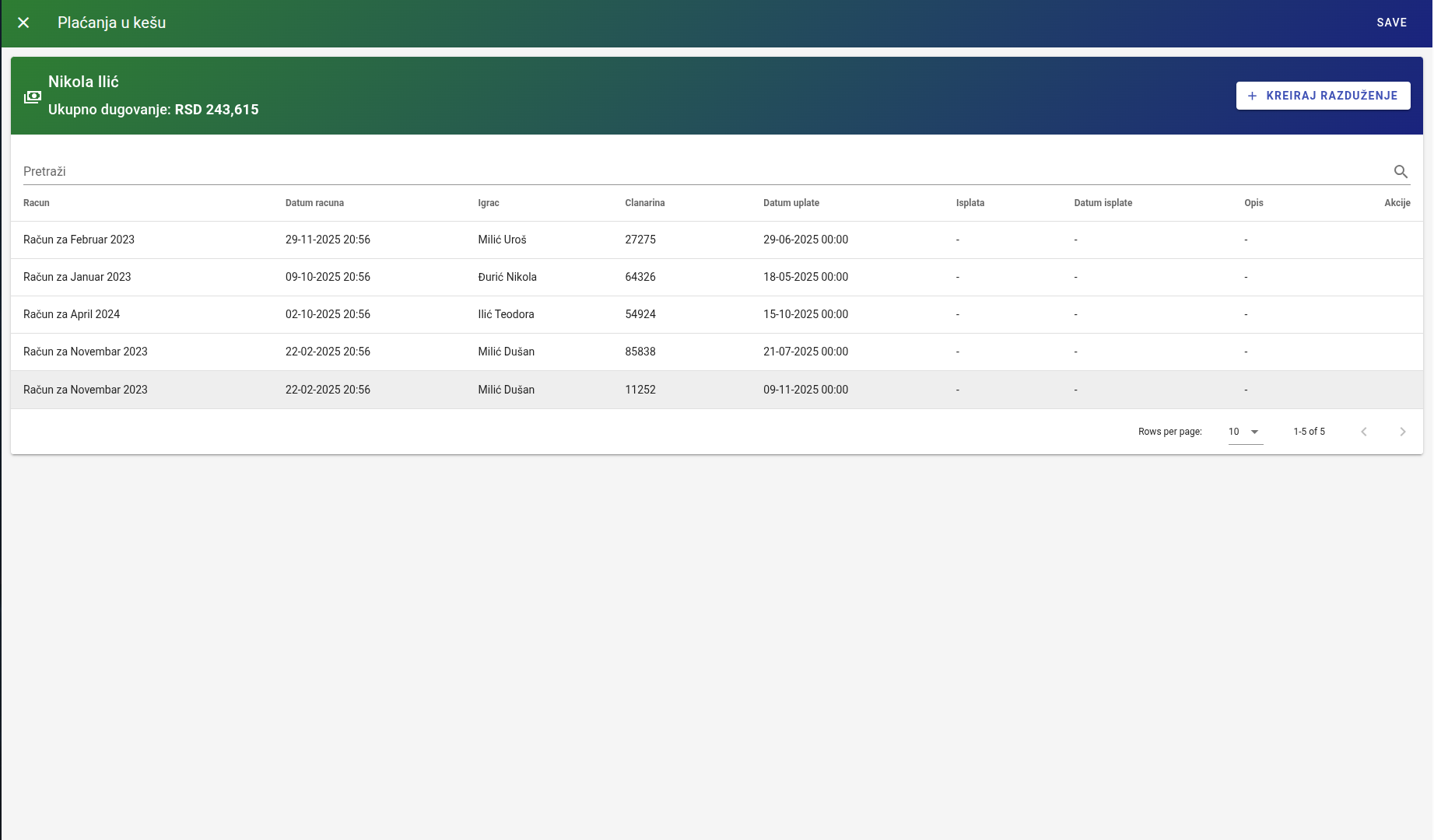This screenshot has height=840, width=1434.
Task: Sort by Datum uplate column header
Action: tap(791, 203)
